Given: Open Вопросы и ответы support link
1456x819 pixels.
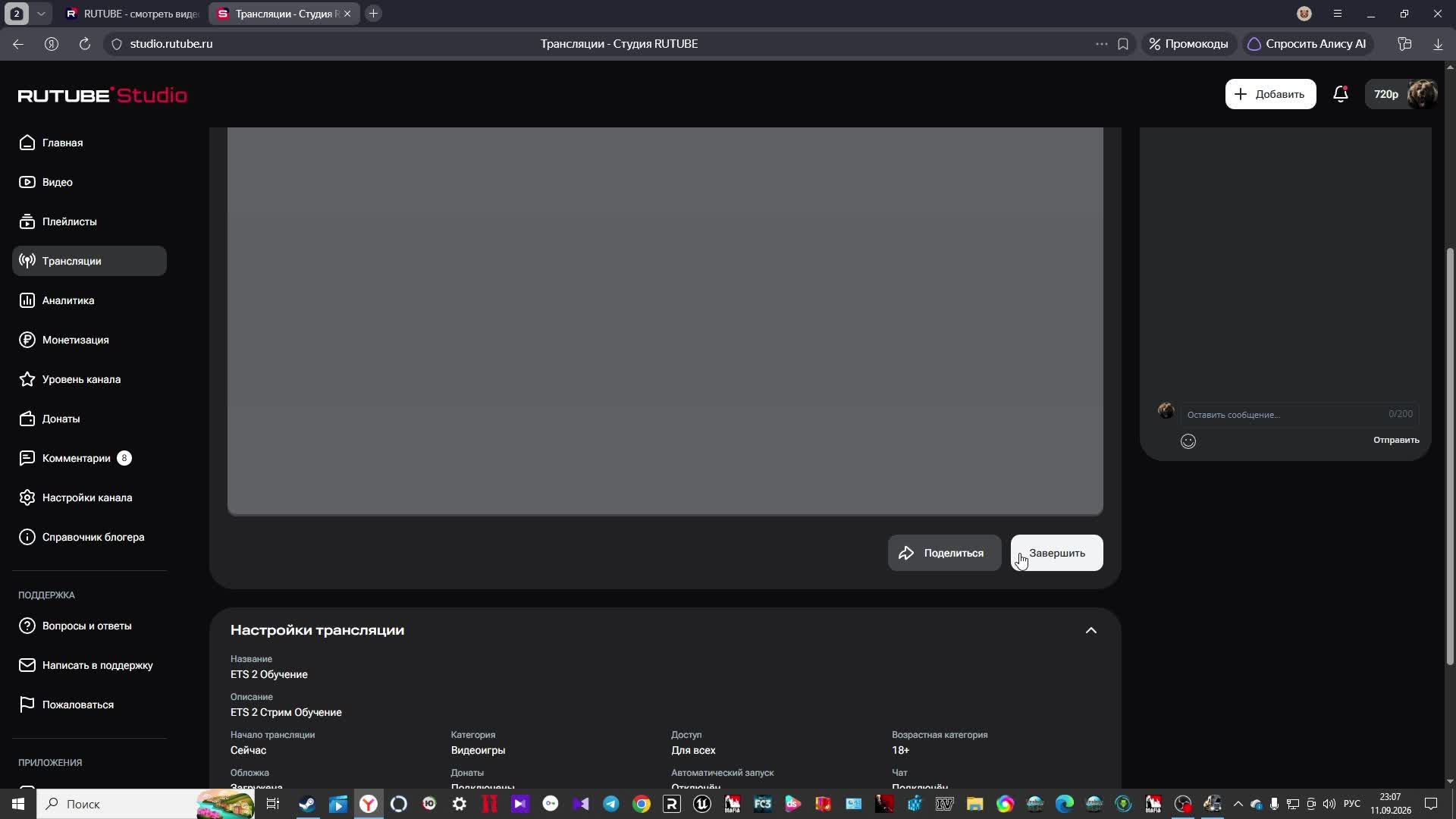Looking at the screenshot, I should click(x=89, y=626).
